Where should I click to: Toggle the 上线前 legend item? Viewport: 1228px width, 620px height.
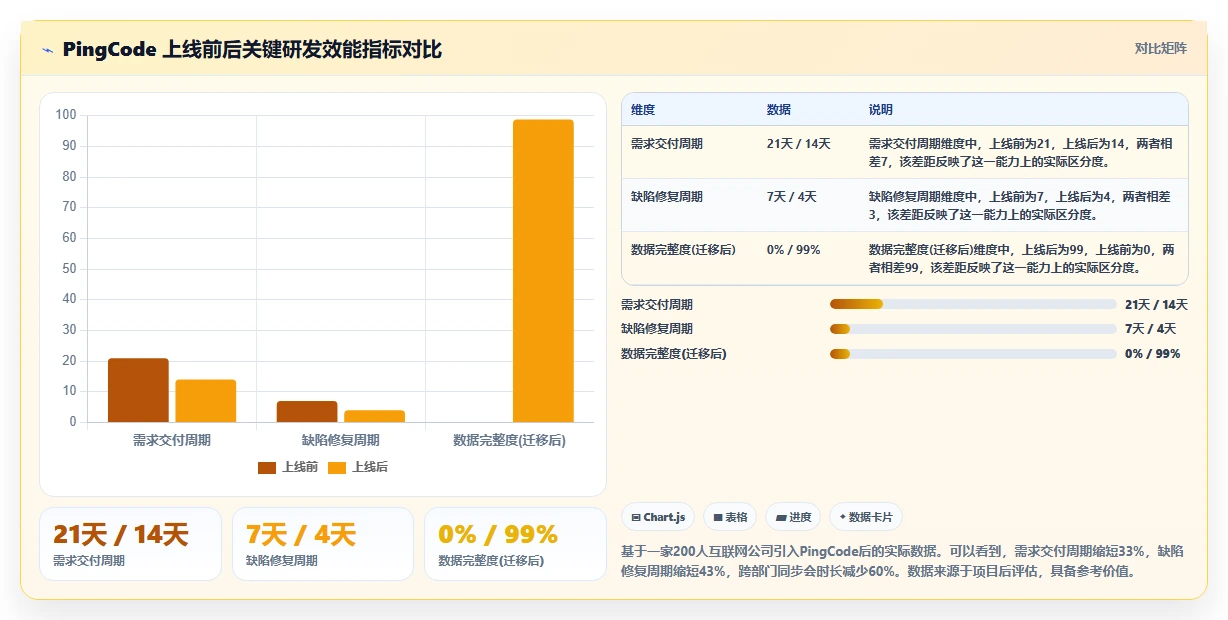point(288,467)
